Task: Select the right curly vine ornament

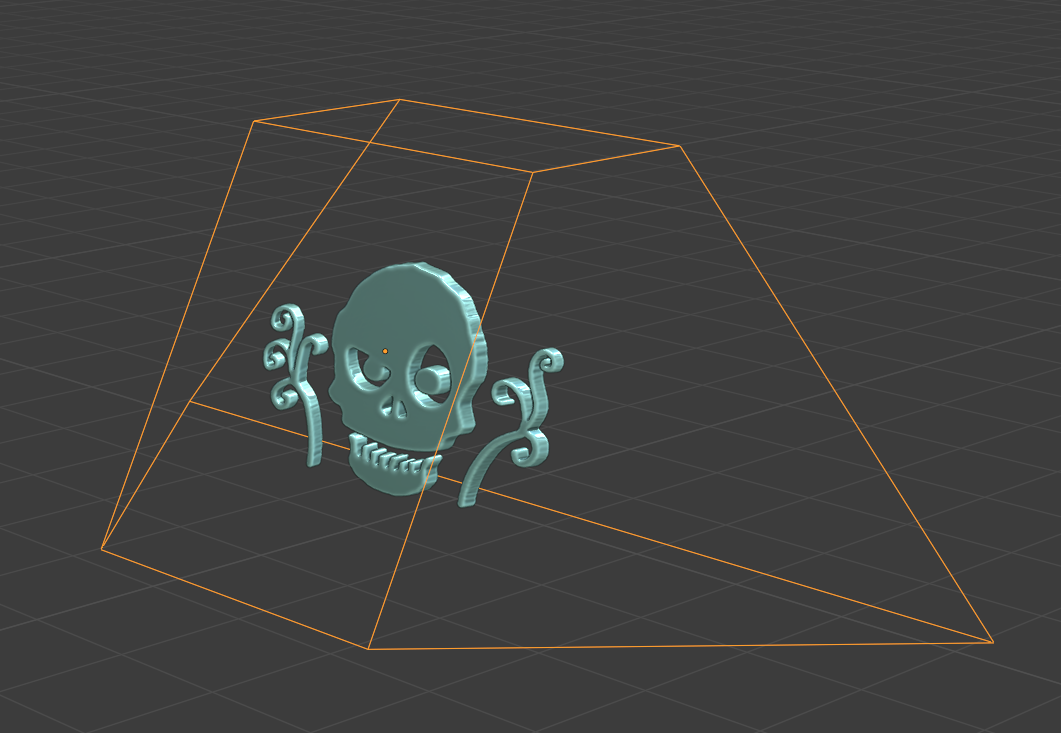Action: [x=511, y=426]
